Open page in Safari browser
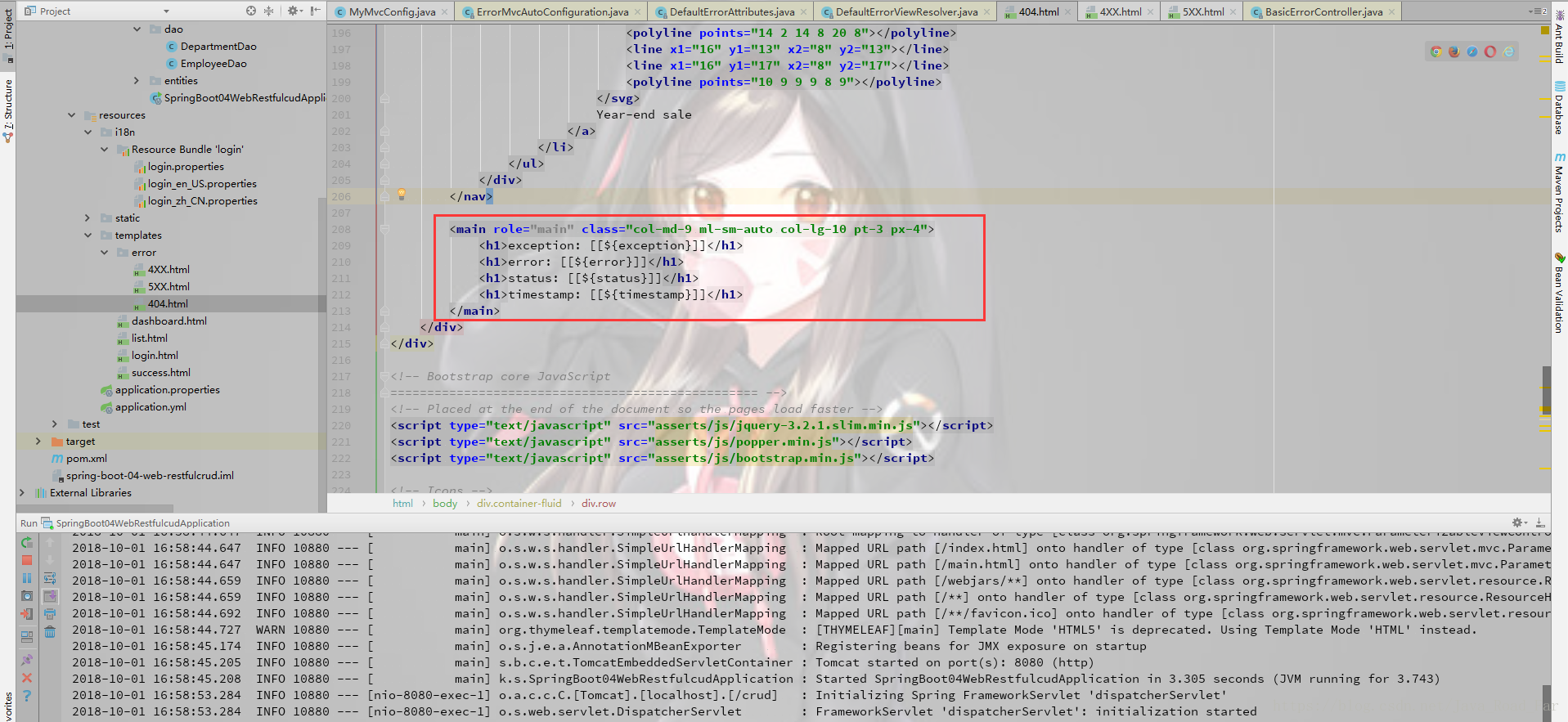The image size is (1568, 722). click(1472, 52)
